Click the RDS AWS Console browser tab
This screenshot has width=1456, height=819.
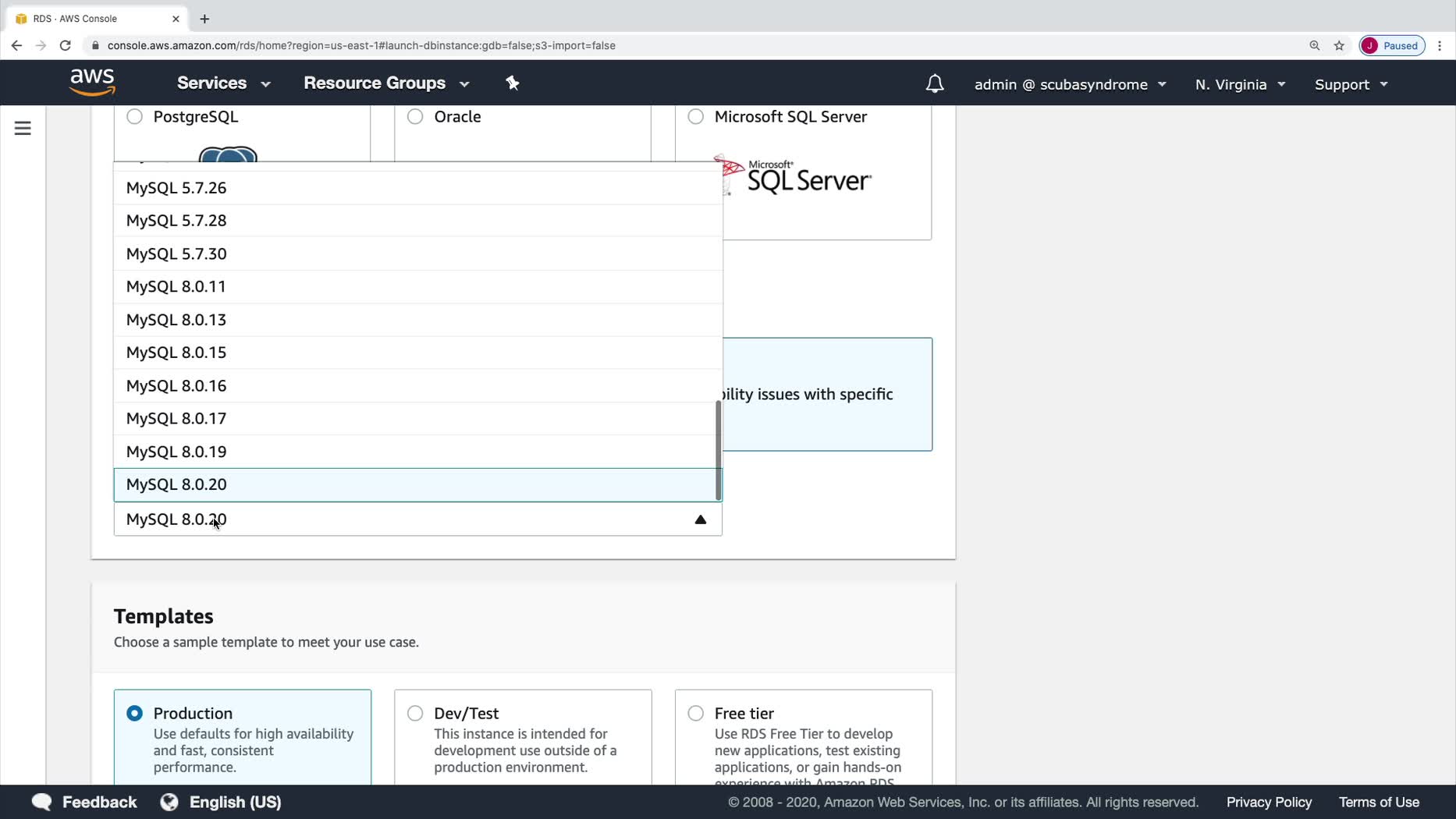(x=97, y=19)
